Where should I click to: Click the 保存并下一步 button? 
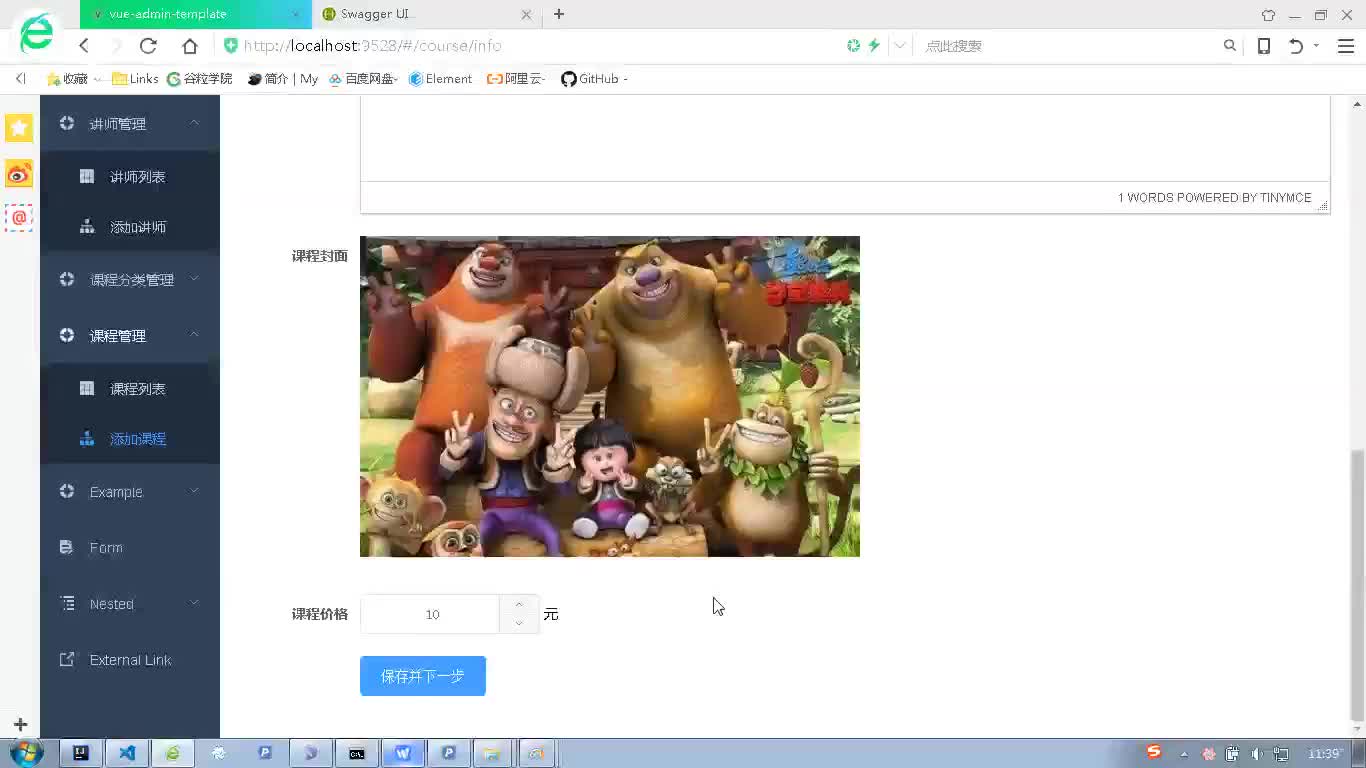pyautogui.click(x=423, y=676)
